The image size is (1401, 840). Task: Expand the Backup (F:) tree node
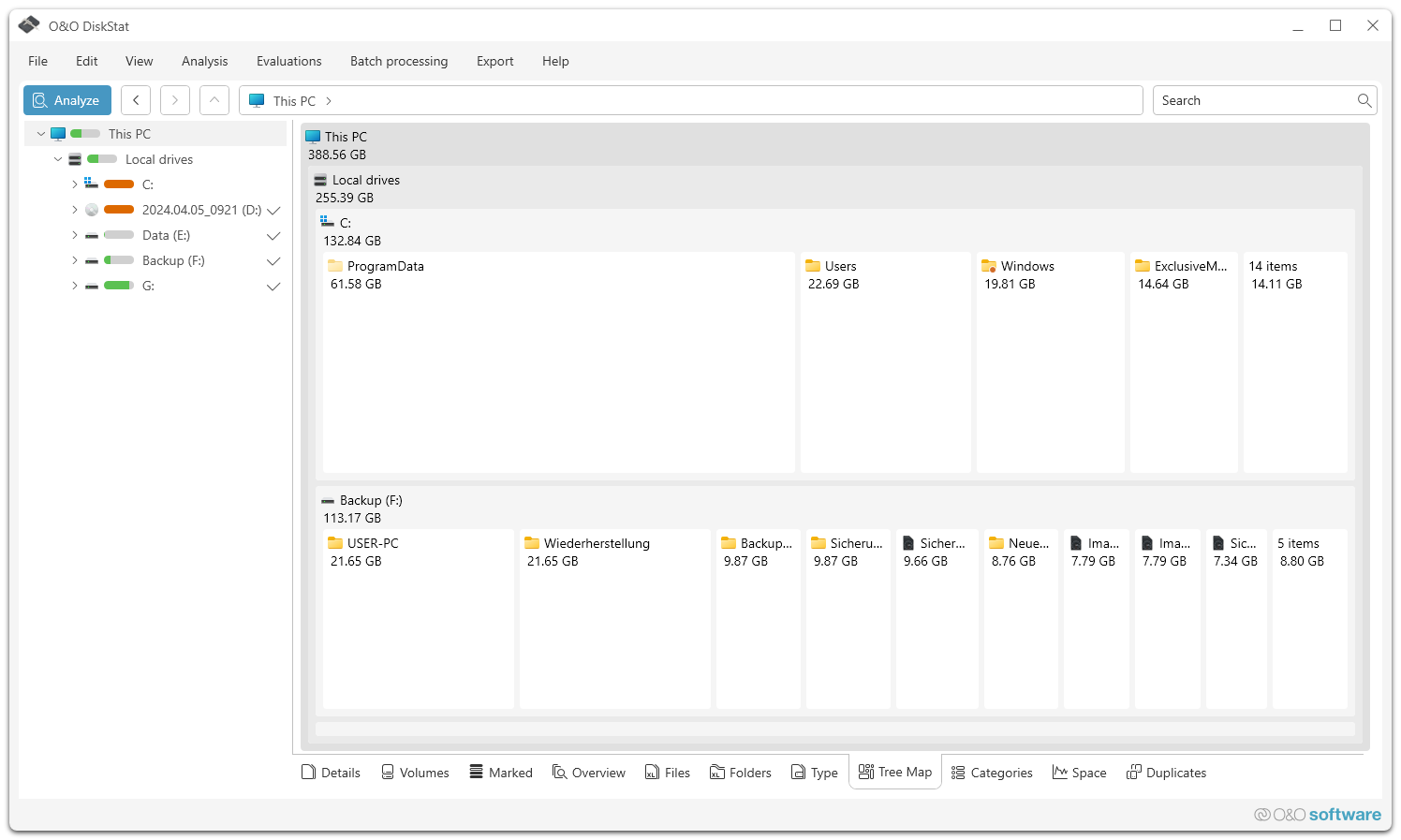click(75, 261)
